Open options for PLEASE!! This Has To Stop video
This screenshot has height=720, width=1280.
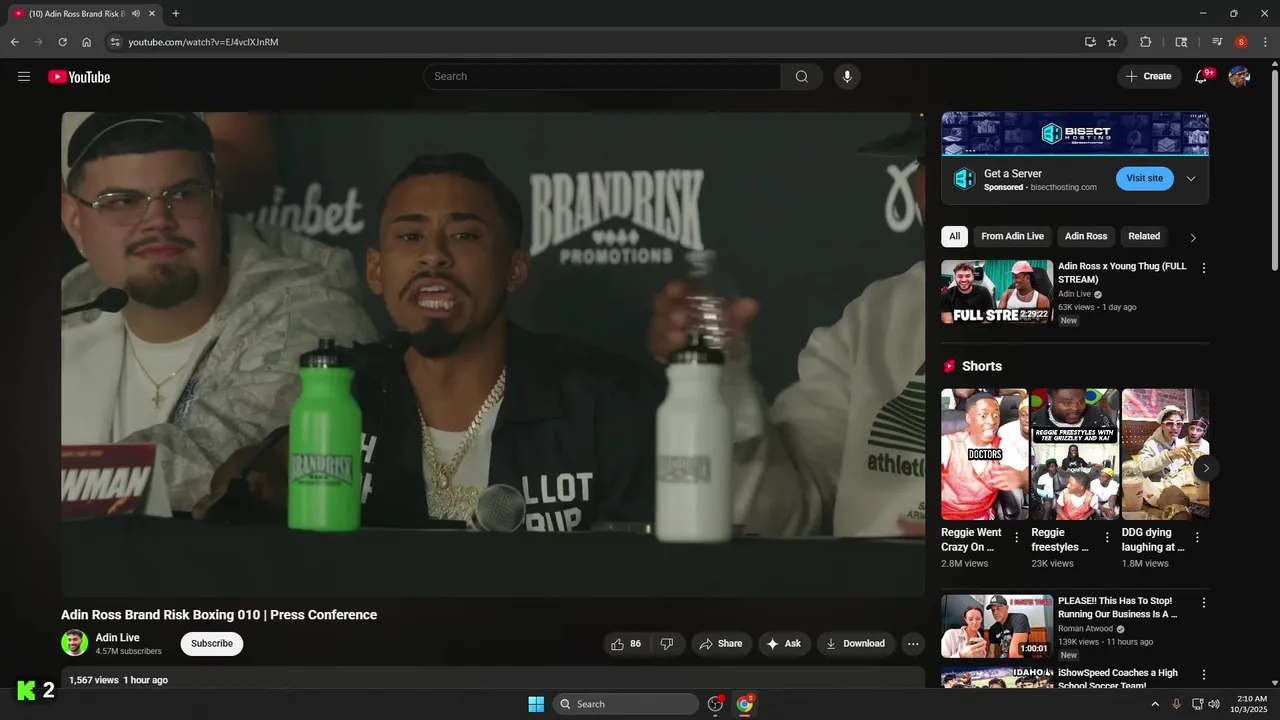point(1204,603)
